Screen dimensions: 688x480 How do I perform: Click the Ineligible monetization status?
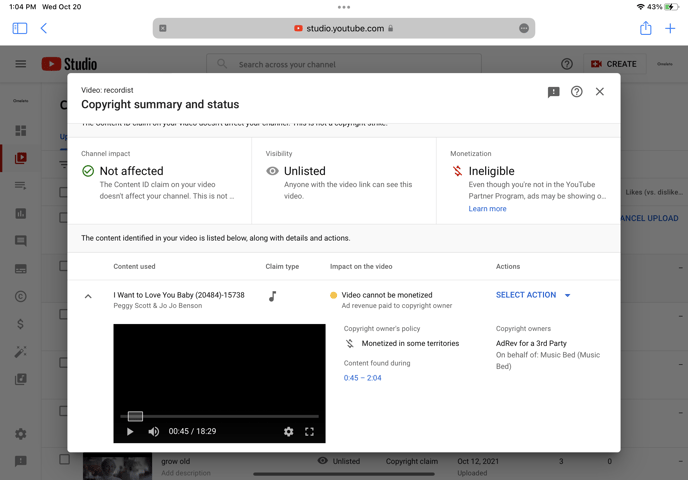click(491, 171)
